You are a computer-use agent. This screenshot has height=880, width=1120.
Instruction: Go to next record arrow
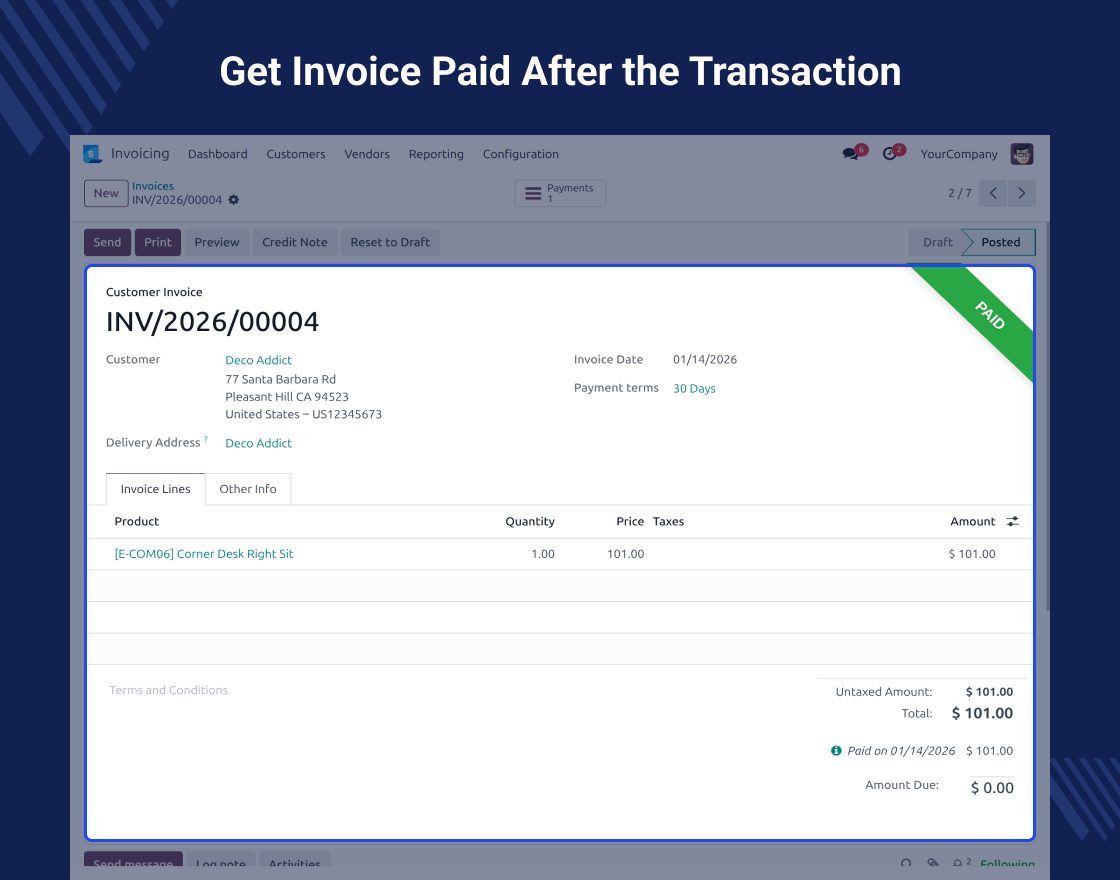tap(1021, 193)
